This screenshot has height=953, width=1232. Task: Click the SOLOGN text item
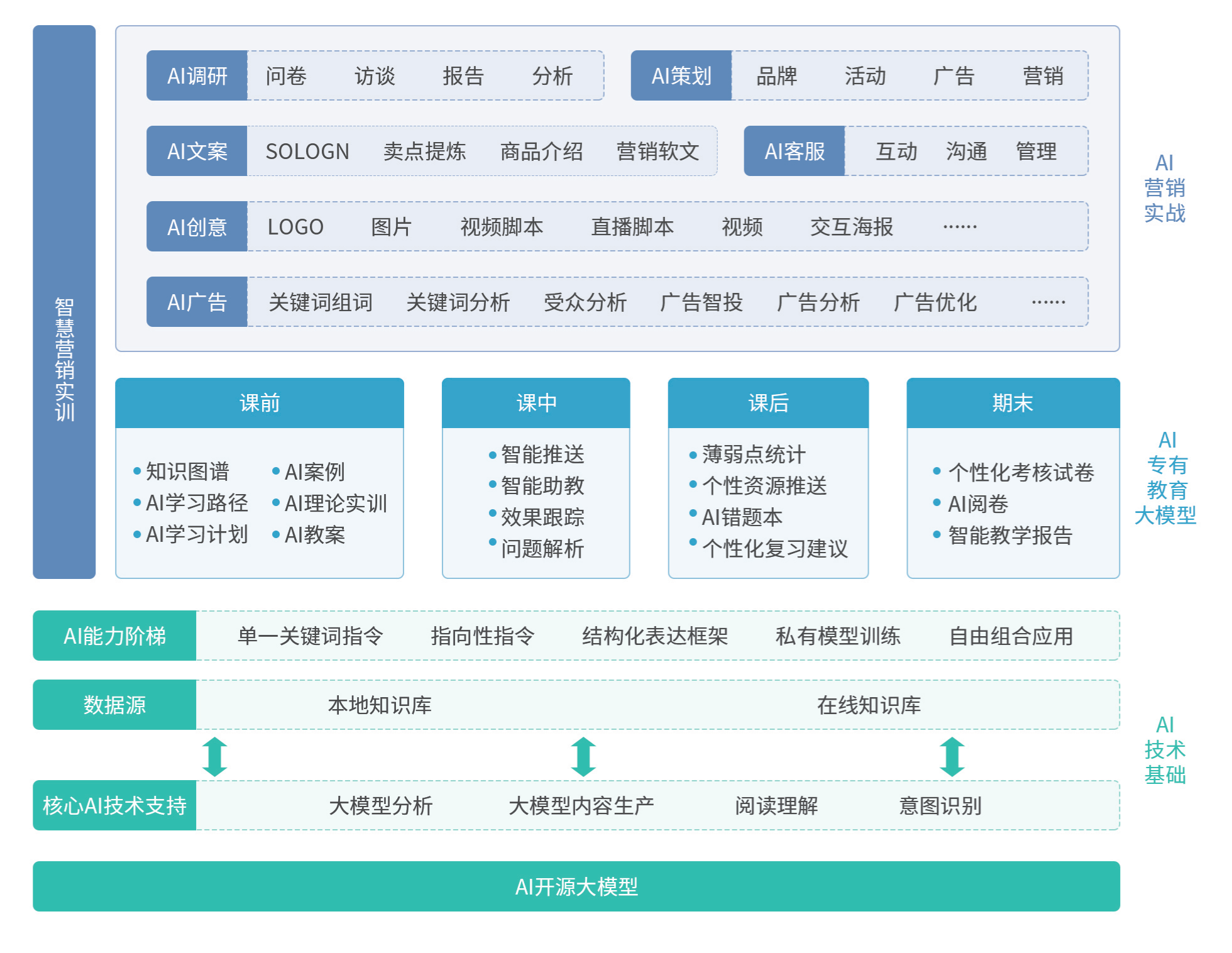point(307,151)
